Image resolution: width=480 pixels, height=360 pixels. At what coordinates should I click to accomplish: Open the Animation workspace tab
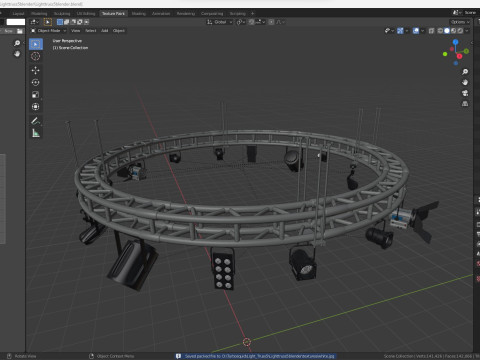click(x=161, y=14)
